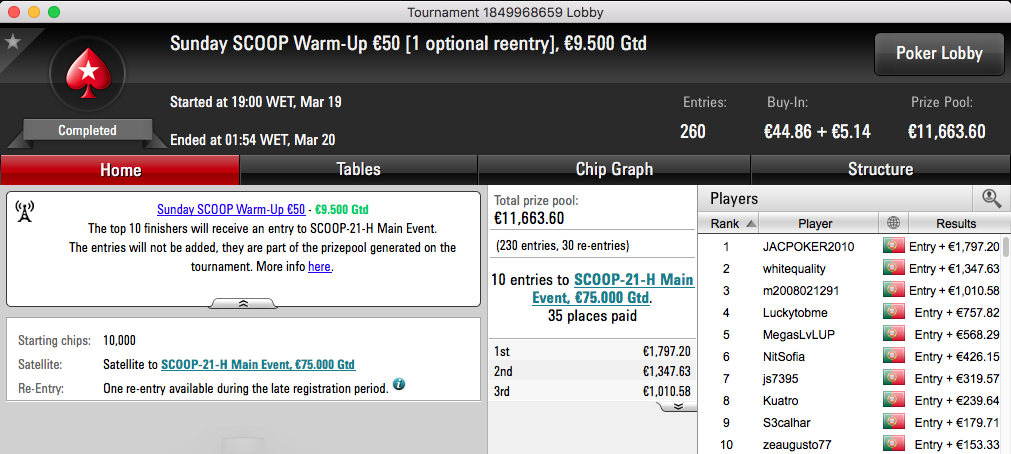Click whitequality's Portugal flag icon
The width and height of the screenshot is (1011, 454).
893,268
